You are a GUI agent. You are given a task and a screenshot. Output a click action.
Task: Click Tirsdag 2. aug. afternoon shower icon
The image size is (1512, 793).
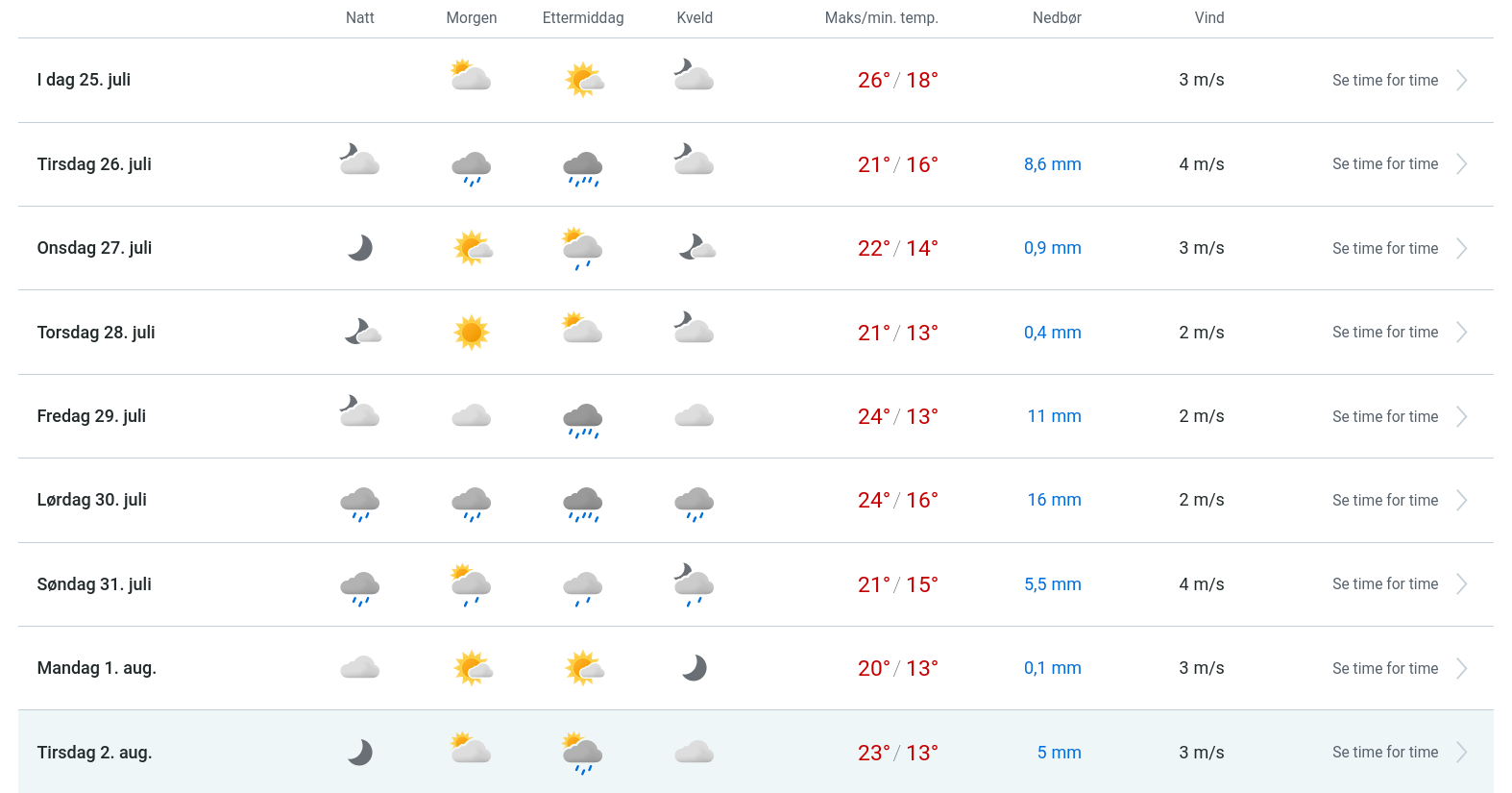coord(583,754)
